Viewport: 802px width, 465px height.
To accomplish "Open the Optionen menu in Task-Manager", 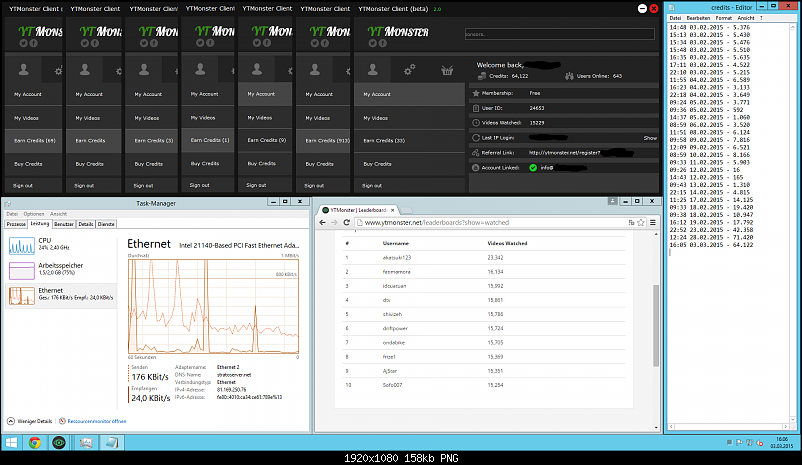I will [34, 214].
